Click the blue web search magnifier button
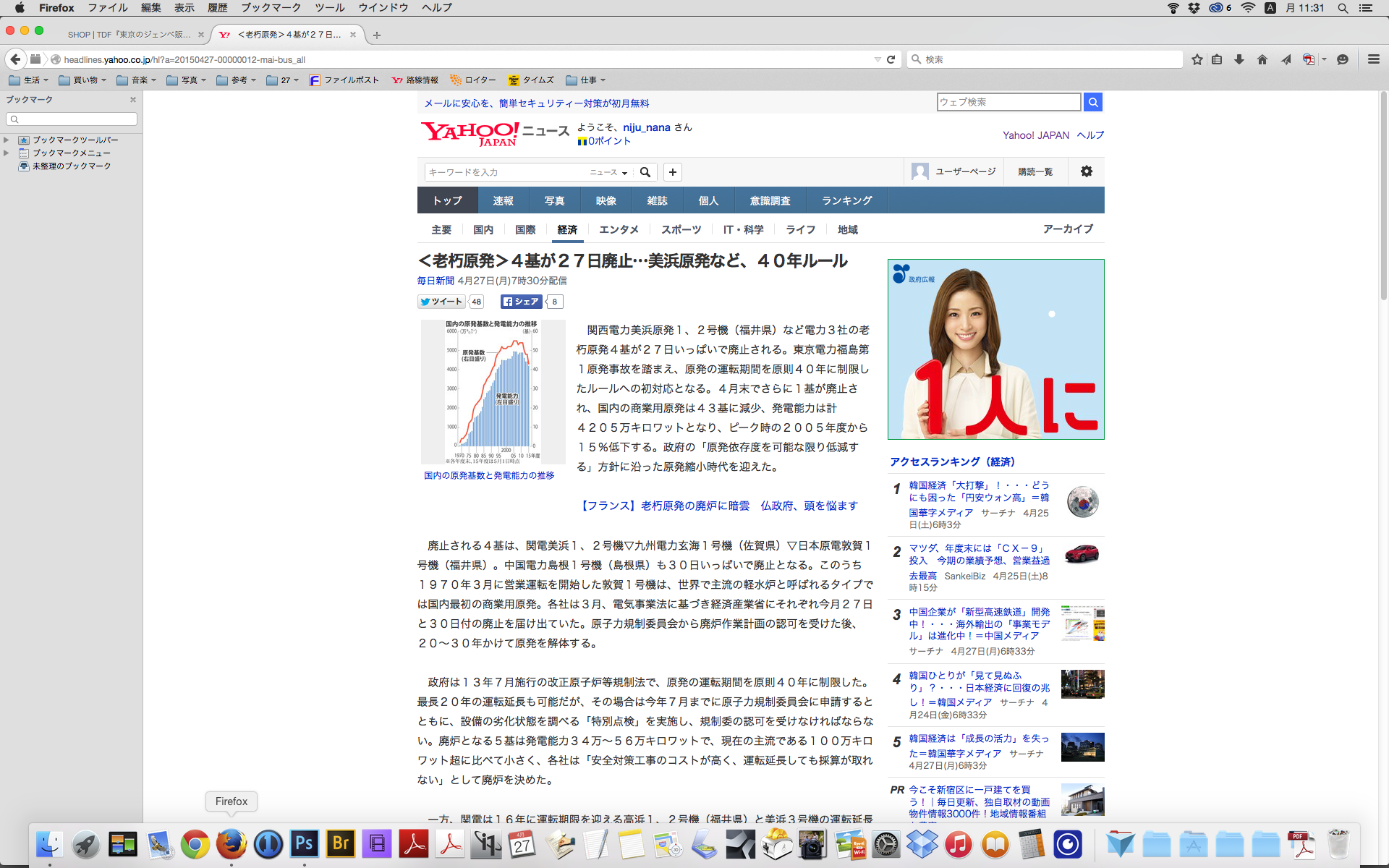The width and height of the screenshot is (1389, 868). point(1093,102)
